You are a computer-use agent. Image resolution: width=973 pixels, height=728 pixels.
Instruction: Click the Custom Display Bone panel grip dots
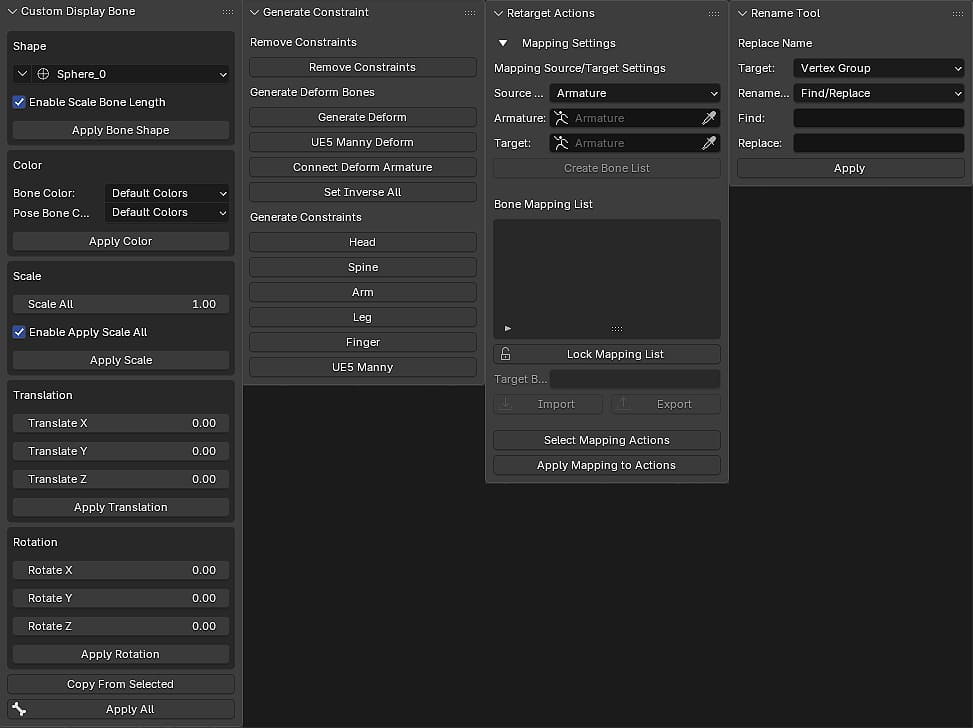(x=228, y=12)
